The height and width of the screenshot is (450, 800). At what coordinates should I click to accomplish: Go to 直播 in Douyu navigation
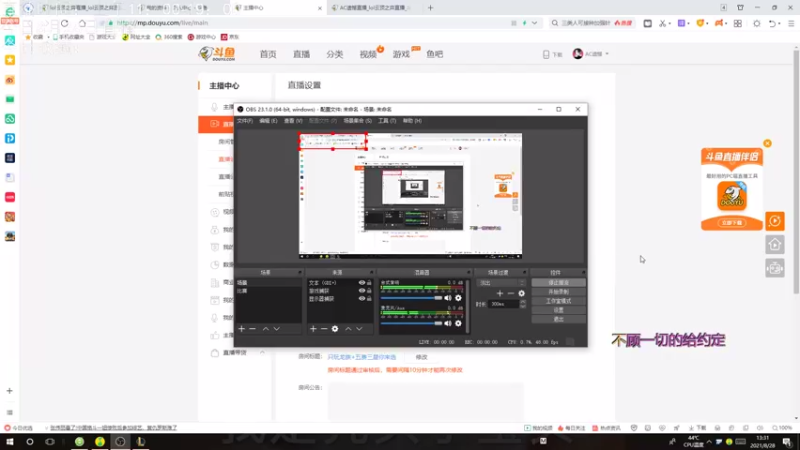tap(302, 54)
